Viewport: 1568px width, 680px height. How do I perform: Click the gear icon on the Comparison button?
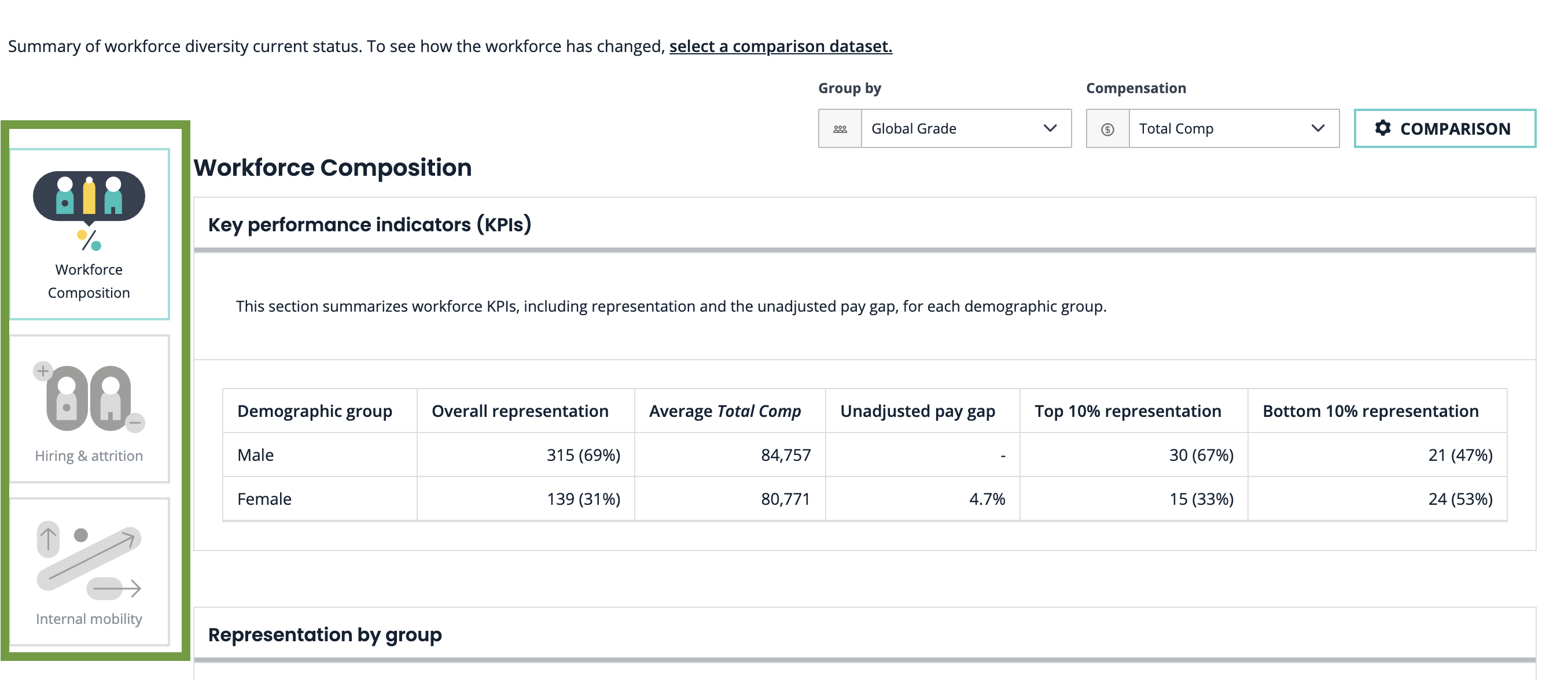(x=1382, y=128)
